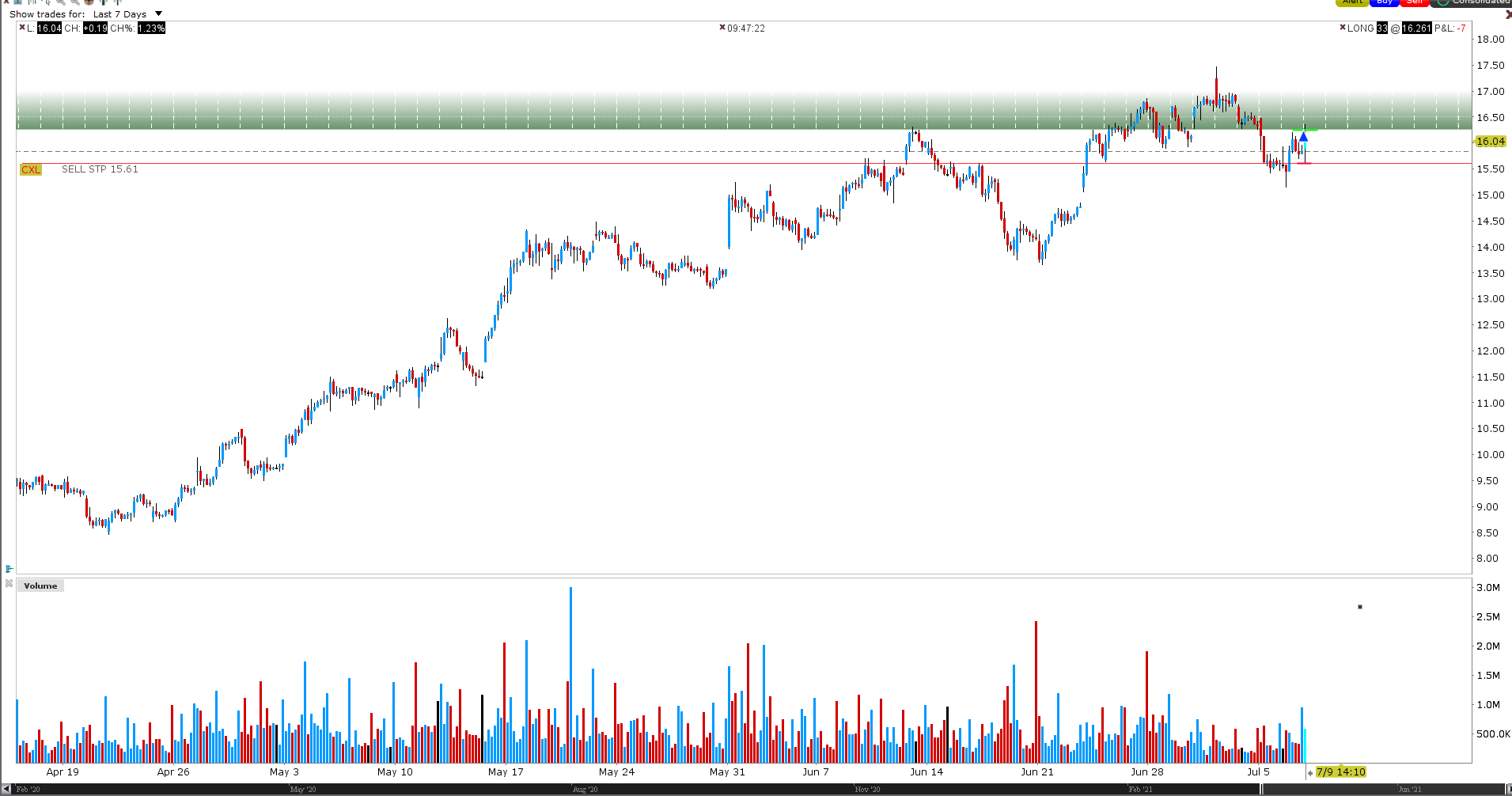Remove the Volume sub-chart panel
This screenshot has width=1512, height=796.
coord(9,584)
